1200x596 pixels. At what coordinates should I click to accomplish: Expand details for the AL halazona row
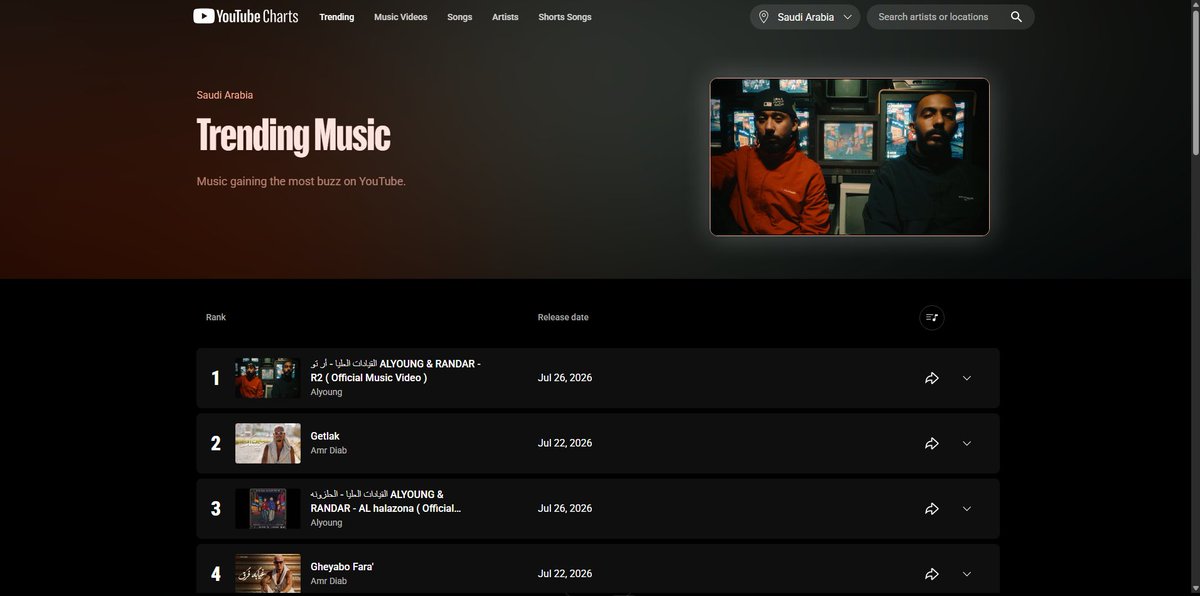967,508
